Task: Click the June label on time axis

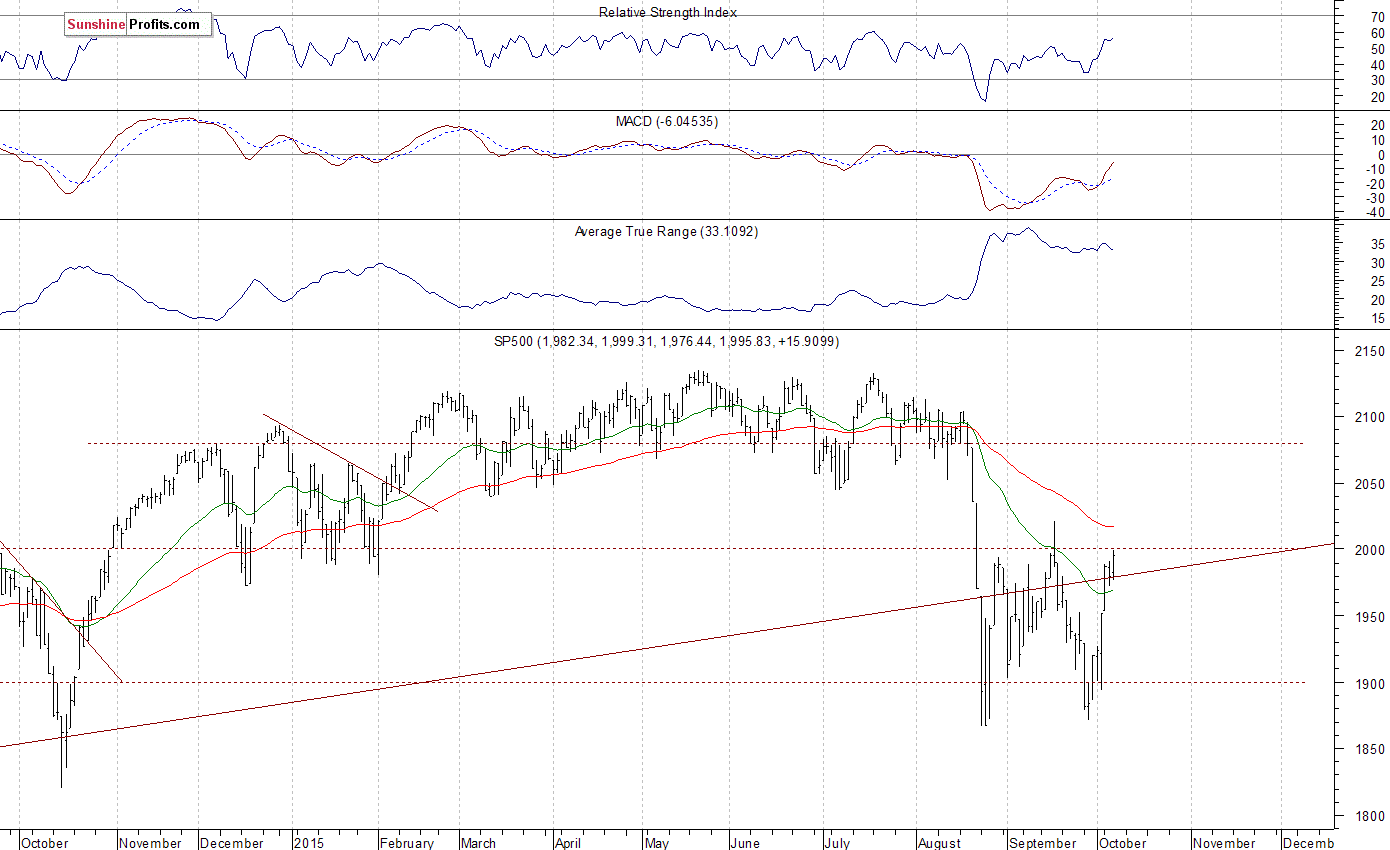Action: pos(747,843)
